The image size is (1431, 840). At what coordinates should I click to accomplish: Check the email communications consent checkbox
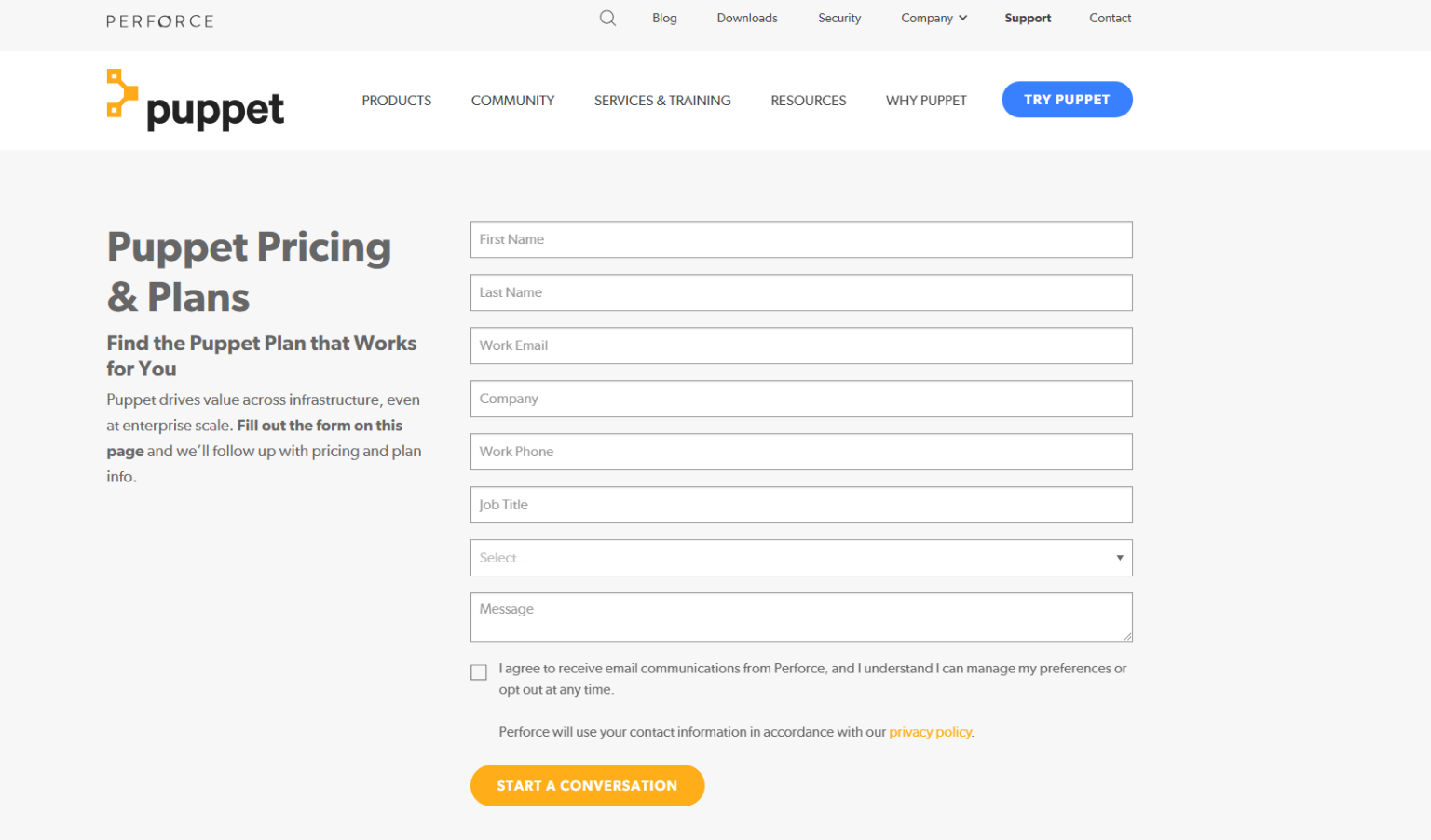[x=479, y=671]
